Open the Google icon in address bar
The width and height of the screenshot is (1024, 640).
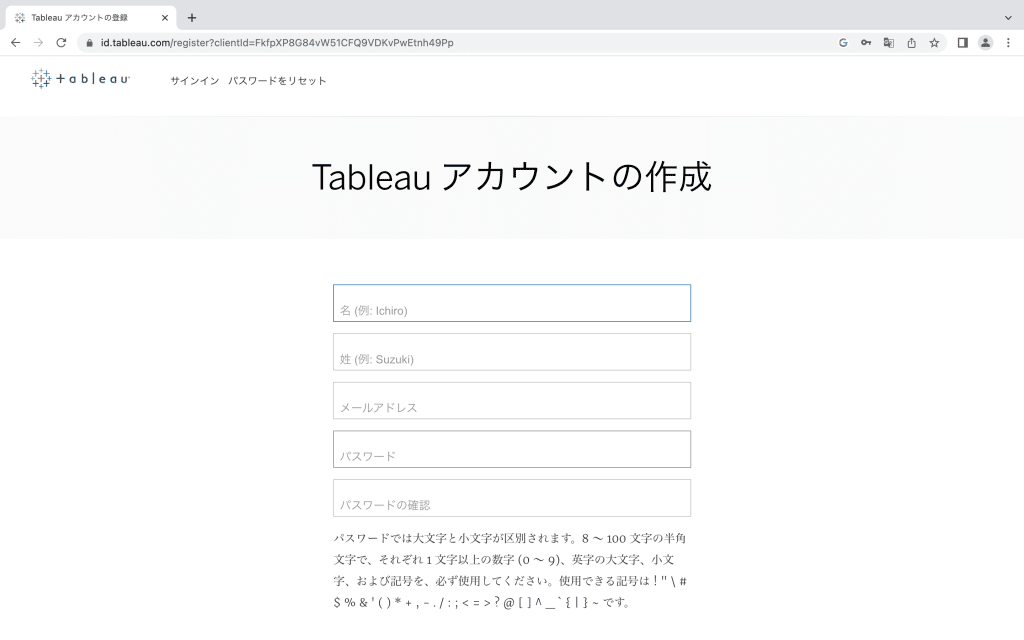[x=843, y=42]
